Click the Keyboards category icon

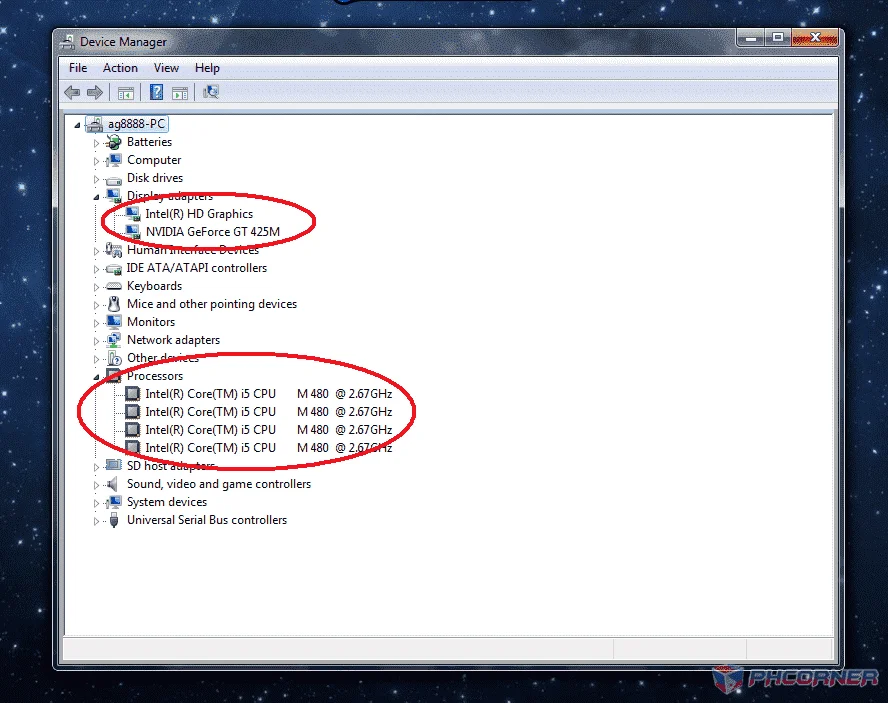(x=113, y=286)
